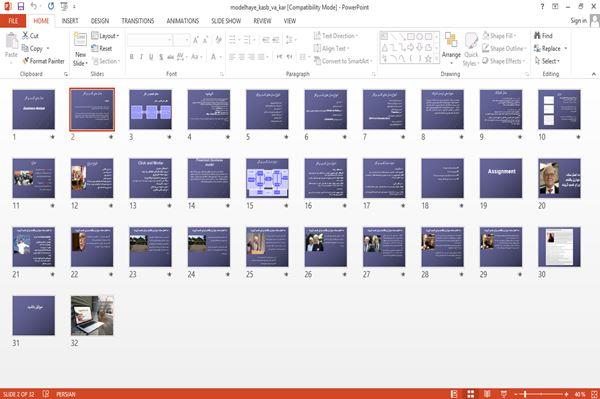
Task: Toggle Center paragraph alignment
Action: click(x=242, y=57)
